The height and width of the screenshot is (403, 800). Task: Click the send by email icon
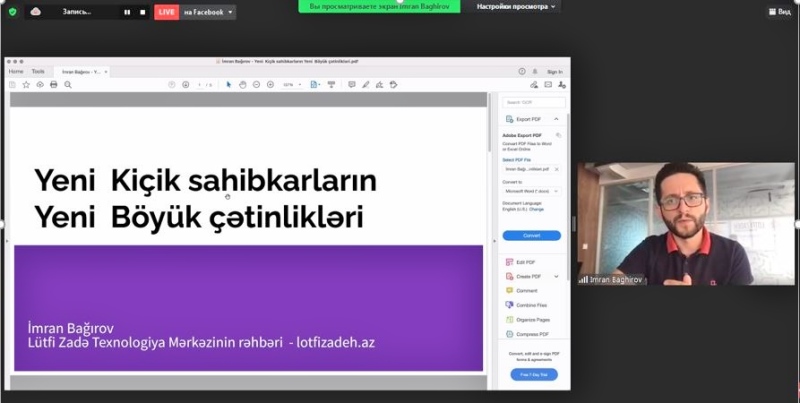click(x=548, y=85)
